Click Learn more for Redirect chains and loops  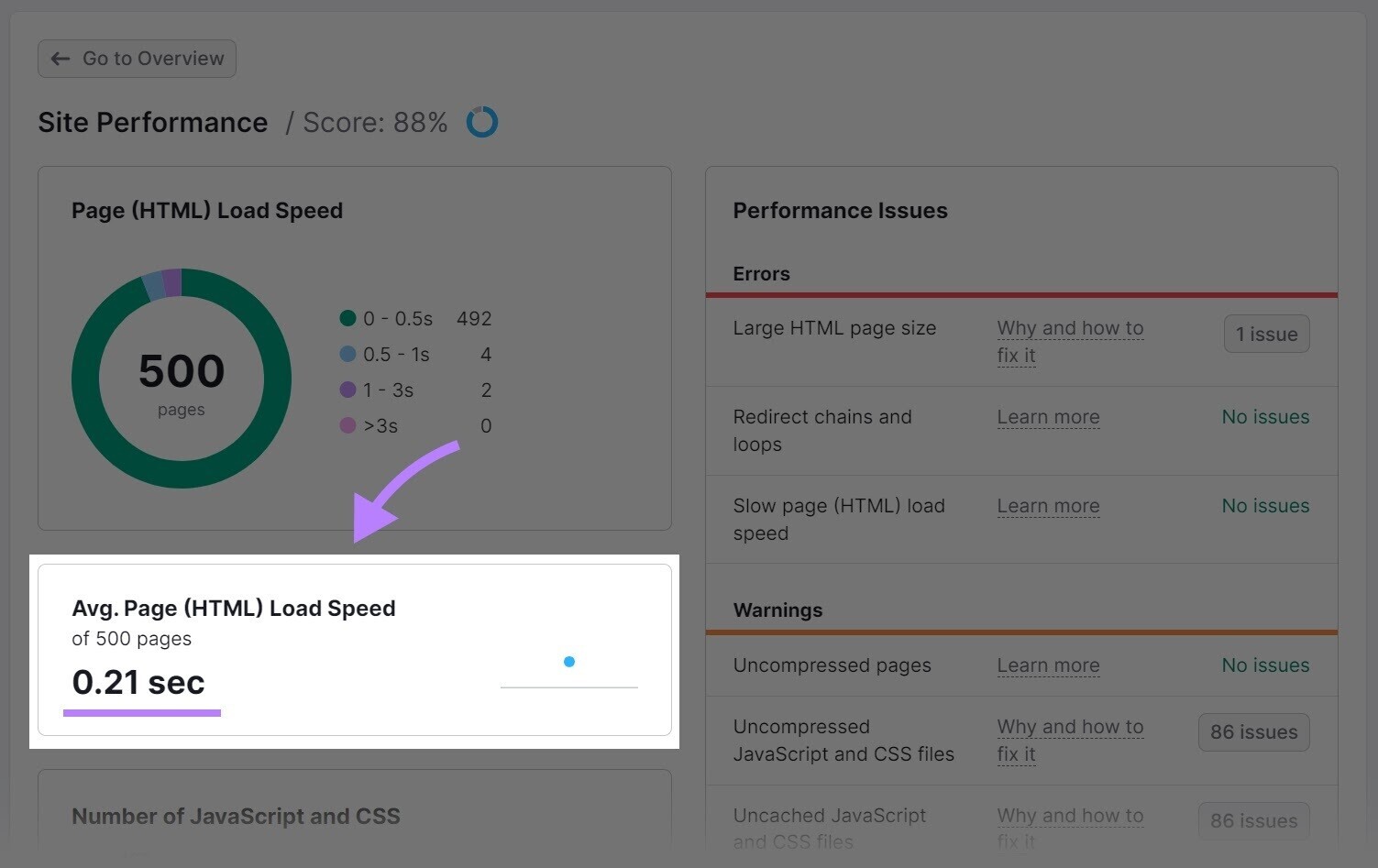[x=1048, y=416]
